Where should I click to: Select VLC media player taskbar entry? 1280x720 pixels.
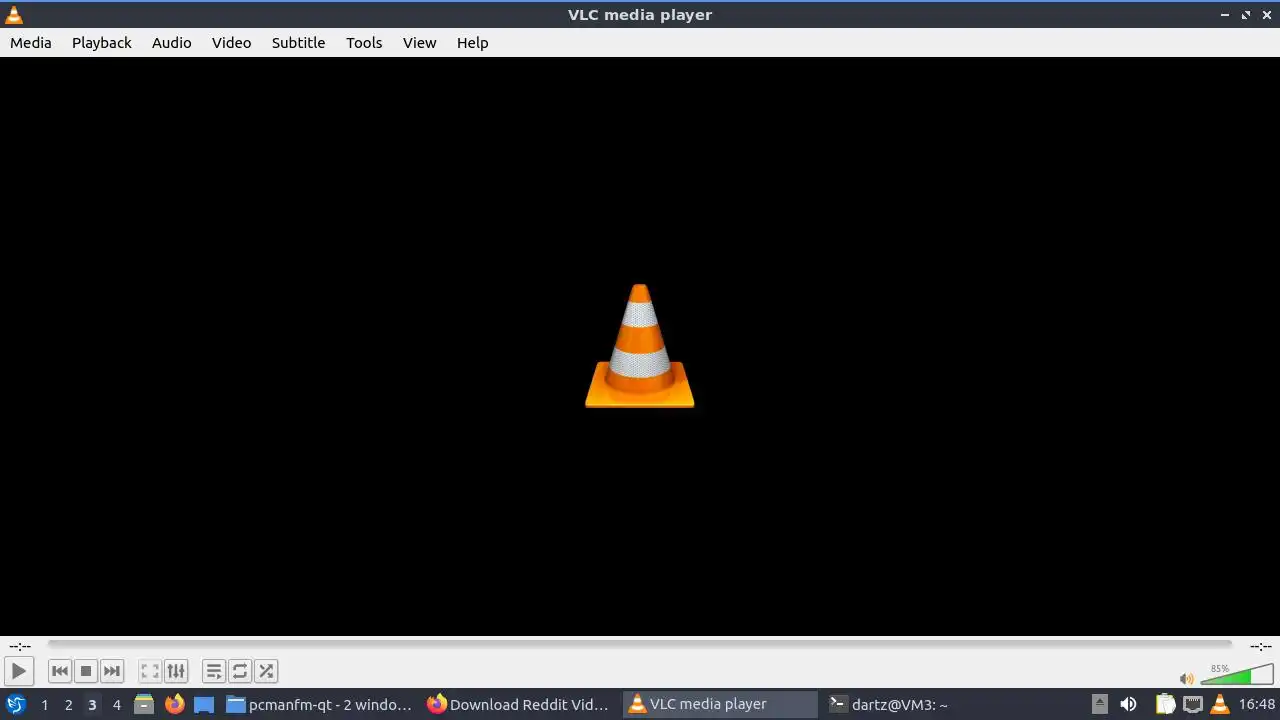[720, 704]
